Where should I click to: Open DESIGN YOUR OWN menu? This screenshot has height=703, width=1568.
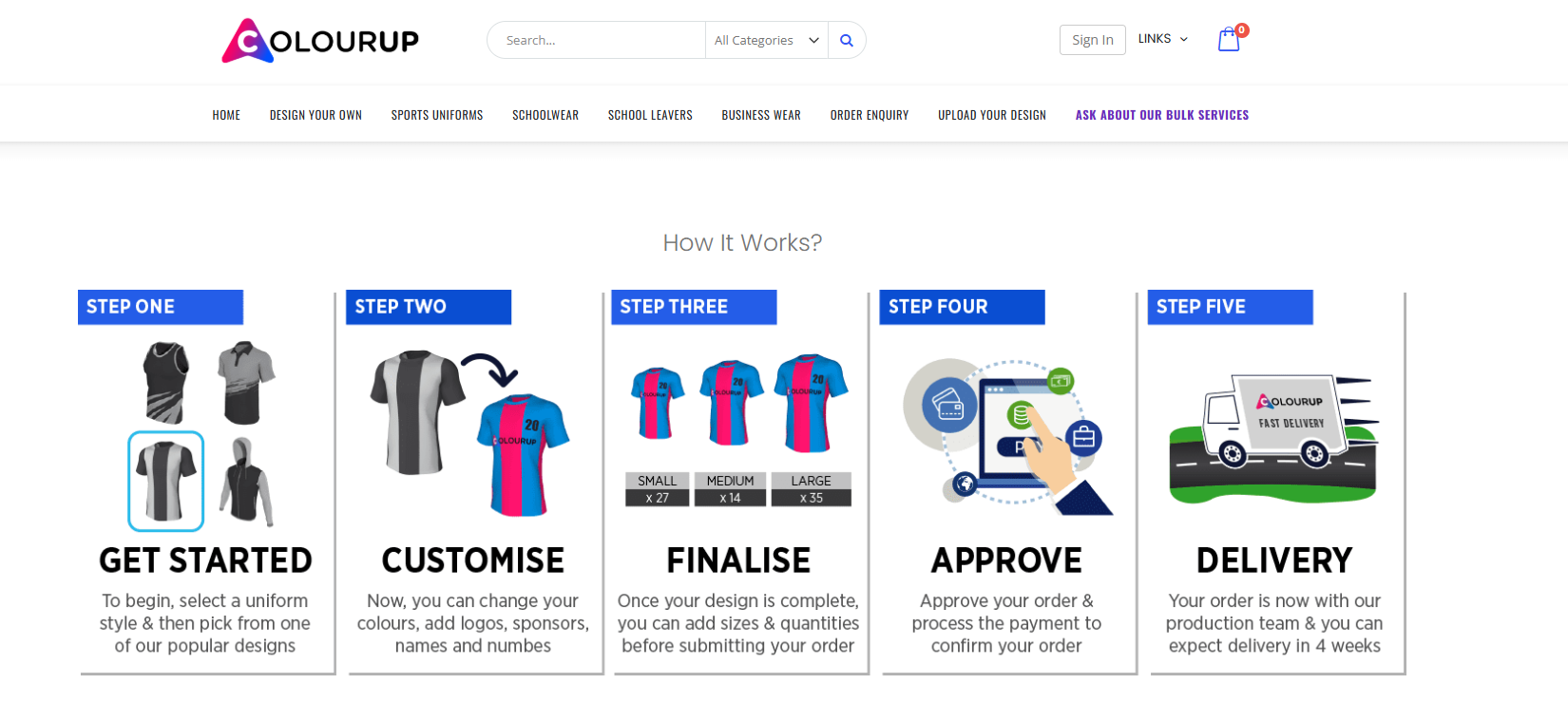click(316, 115)
